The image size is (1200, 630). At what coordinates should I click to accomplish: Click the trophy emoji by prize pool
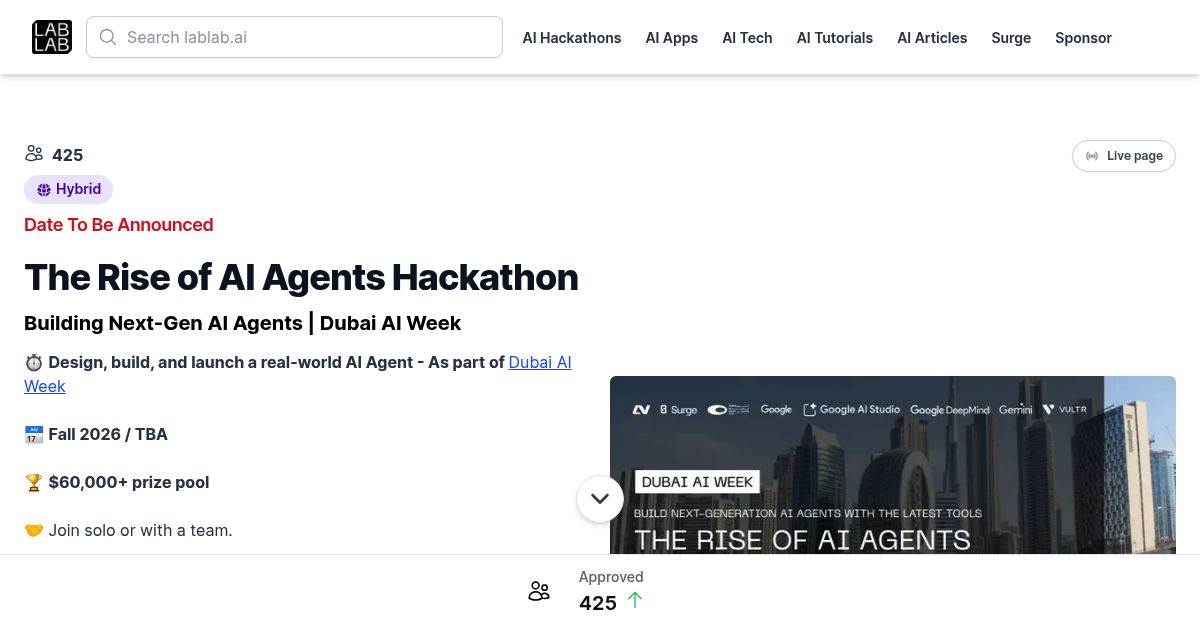point(34,482)
